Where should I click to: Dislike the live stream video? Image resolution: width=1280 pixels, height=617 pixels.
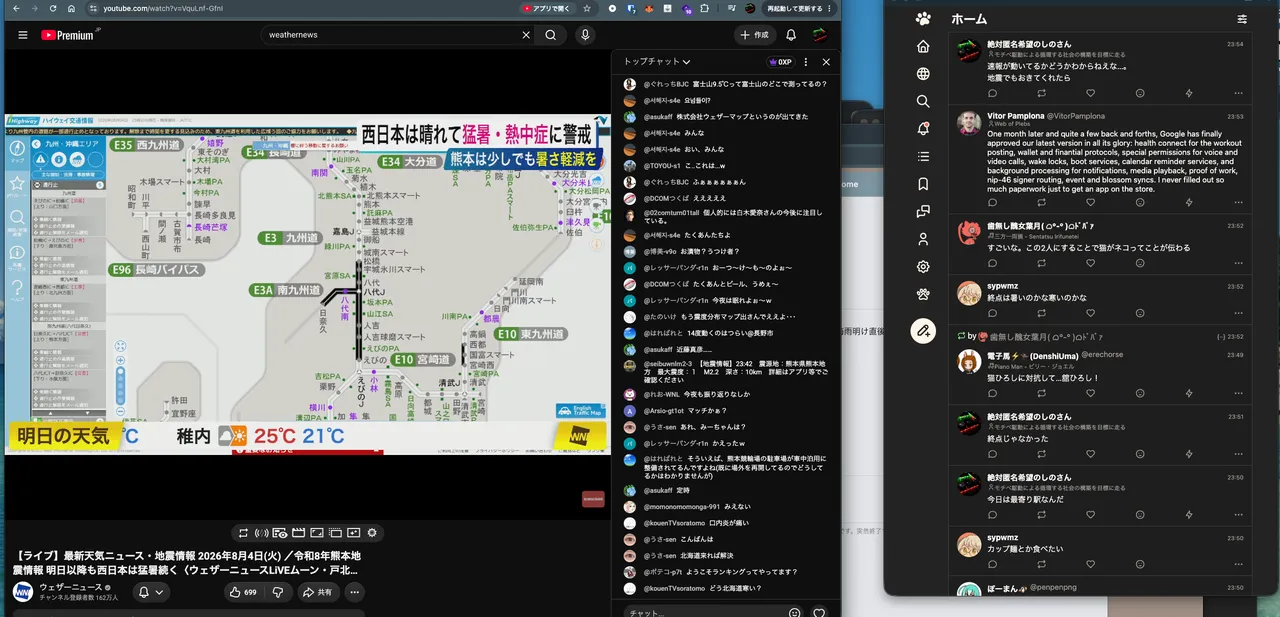(278, 592)
